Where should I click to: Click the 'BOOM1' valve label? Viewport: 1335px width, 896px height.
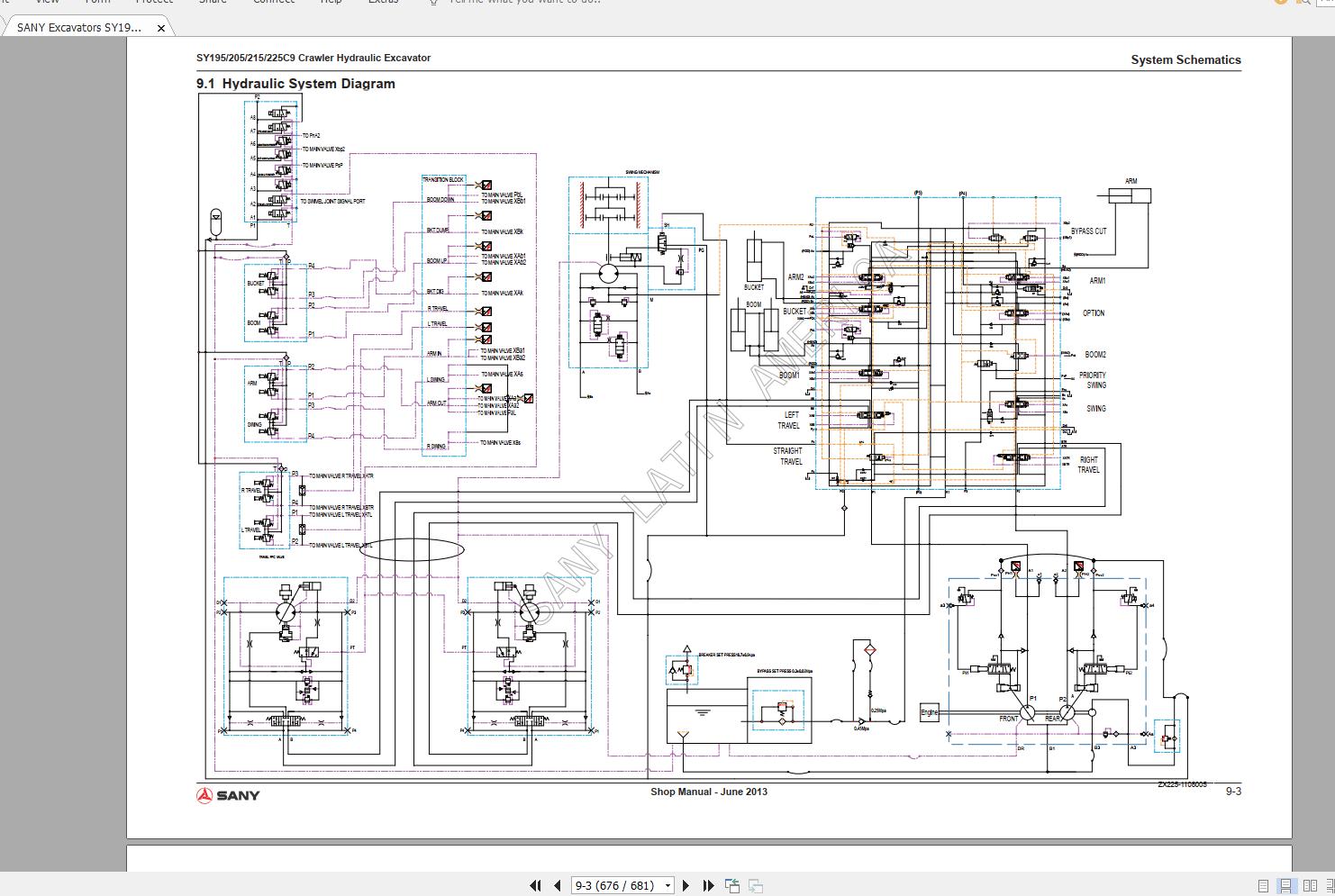click(789, 376)
